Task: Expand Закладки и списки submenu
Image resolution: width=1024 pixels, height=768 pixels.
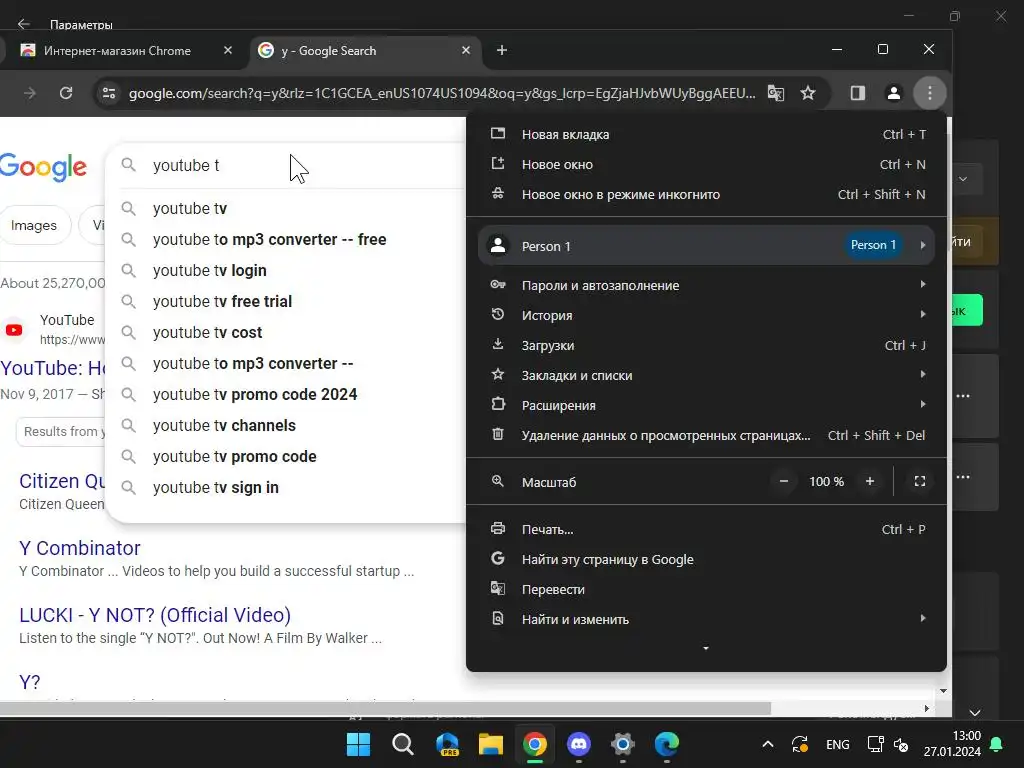Action: coord(707,376)
